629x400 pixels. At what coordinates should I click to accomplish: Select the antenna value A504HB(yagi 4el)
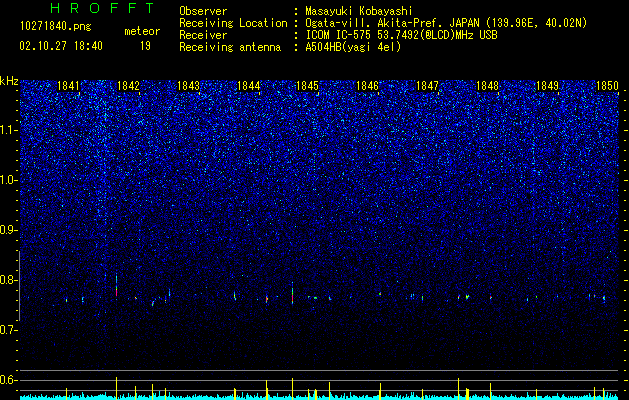pyautogui.click(x=353, y=47)
